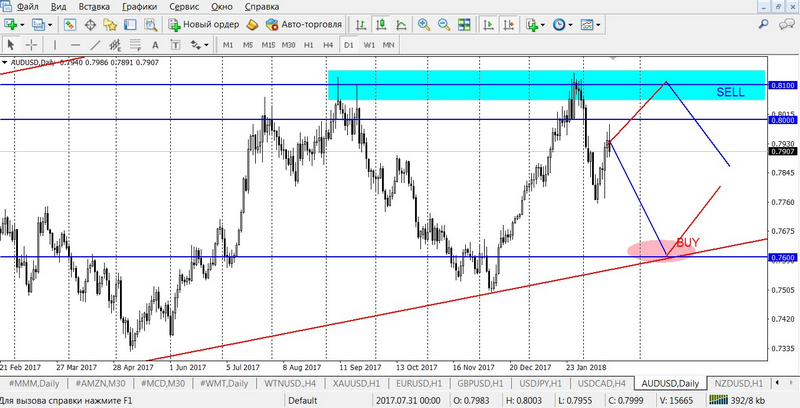Open the search magnifier icon
800x408 pixels.
pyautogui.click(x=764, y=24)
